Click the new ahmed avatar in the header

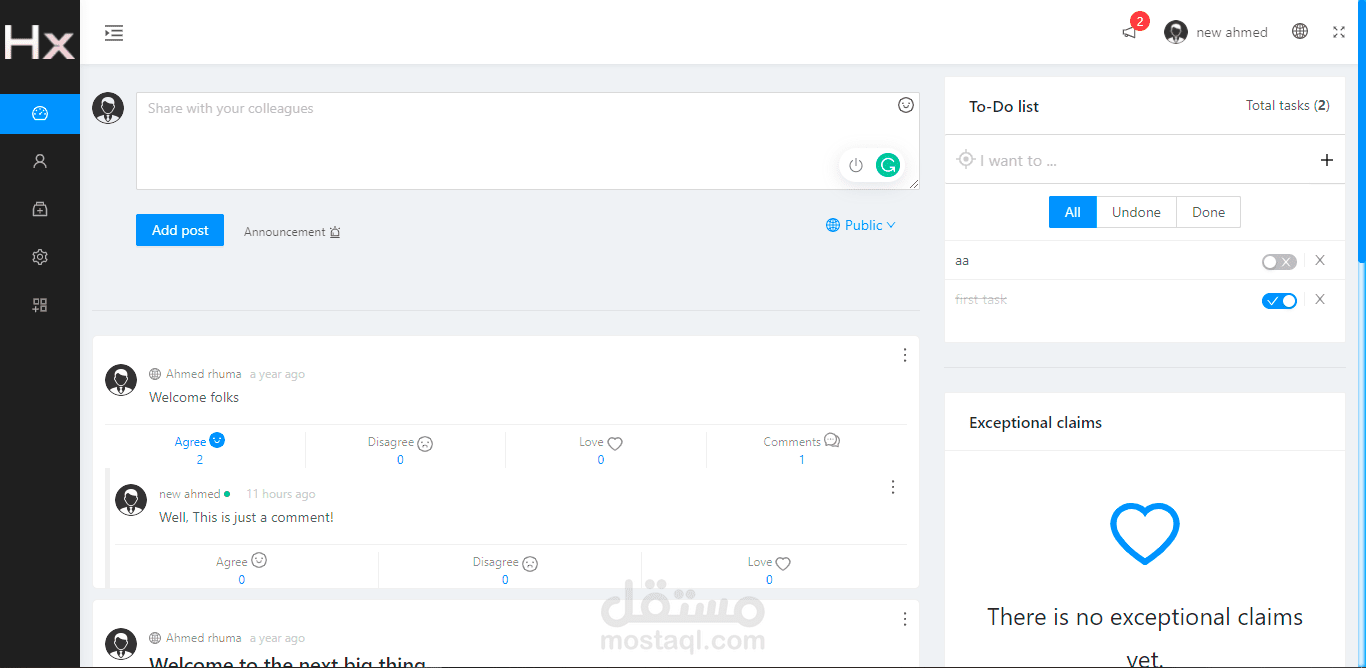coord(1176,32)
